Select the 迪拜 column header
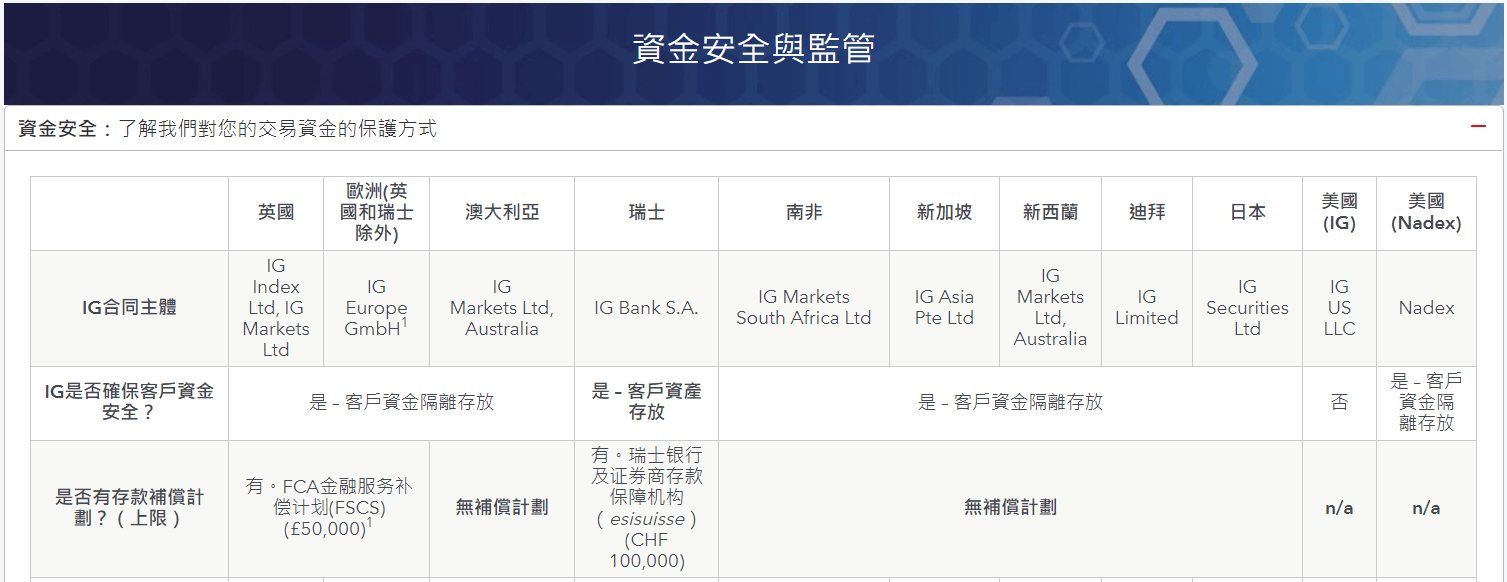 (1146, 212)
